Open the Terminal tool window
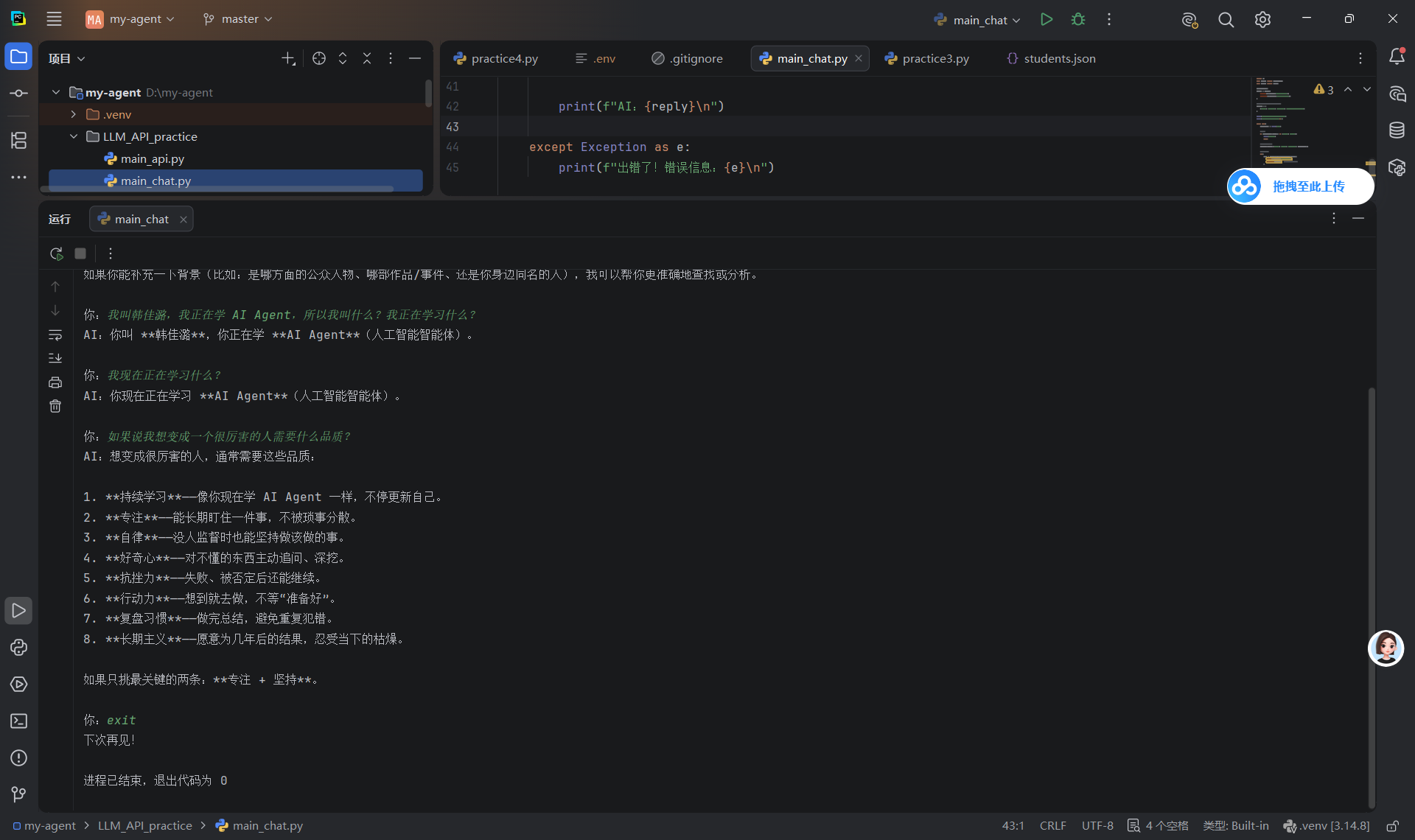This screenshot has height=840, width=1415. pos(19,721)
